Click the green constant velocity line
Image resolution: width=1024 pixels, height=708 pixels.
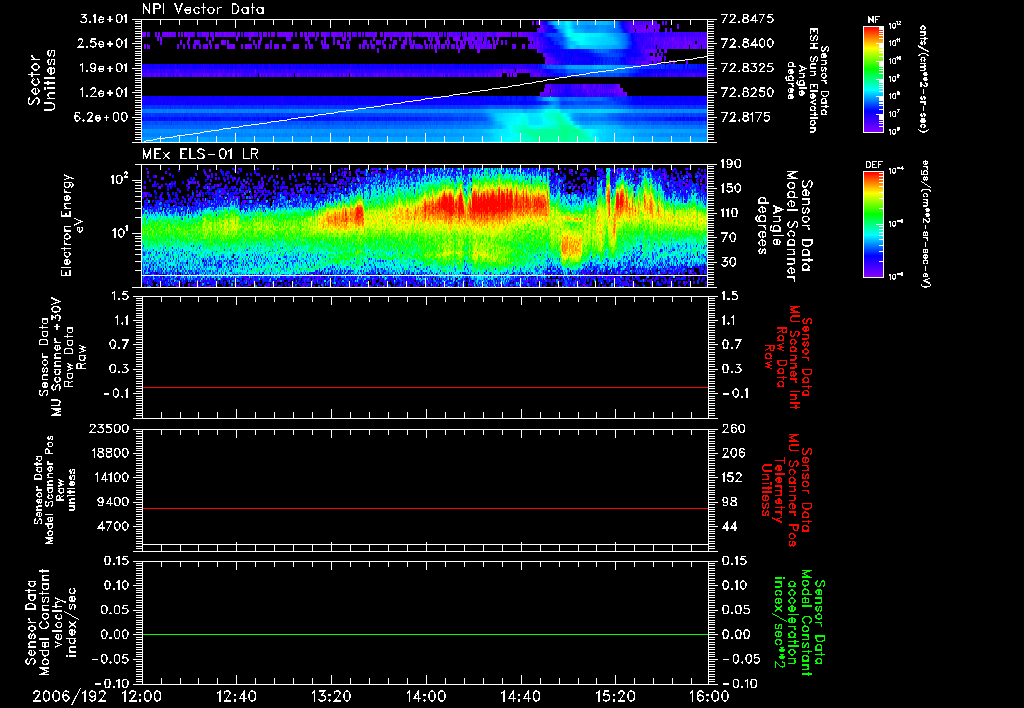[x=424, y=634]
